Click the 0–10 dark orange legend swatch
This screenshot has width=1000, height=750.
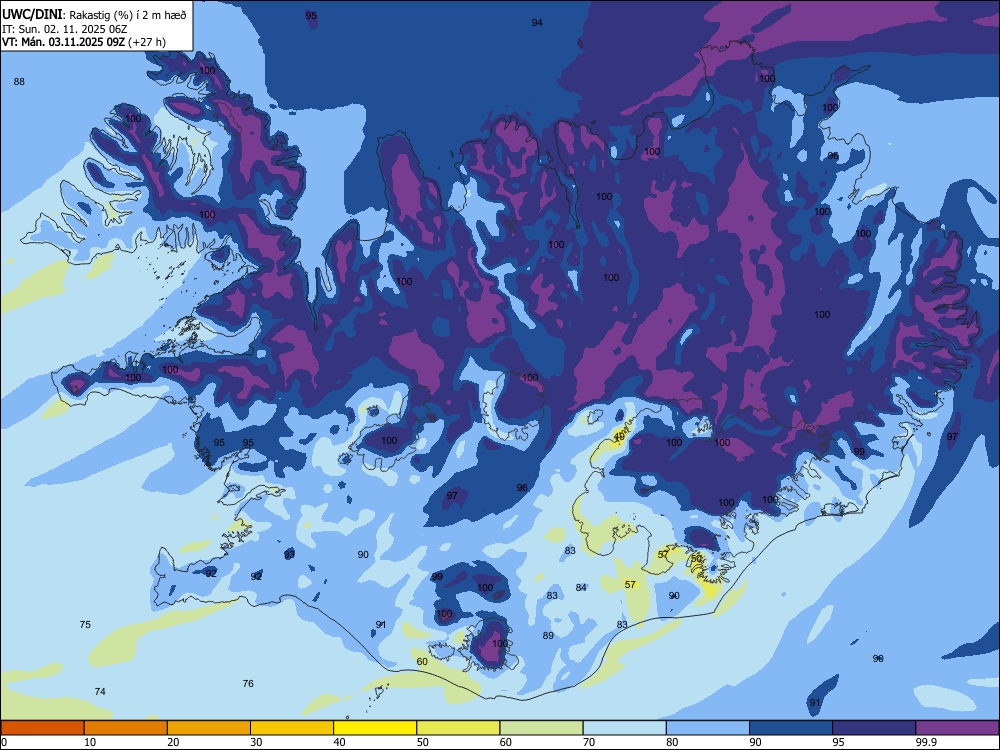pyautogui.click(x=42, y=728)
